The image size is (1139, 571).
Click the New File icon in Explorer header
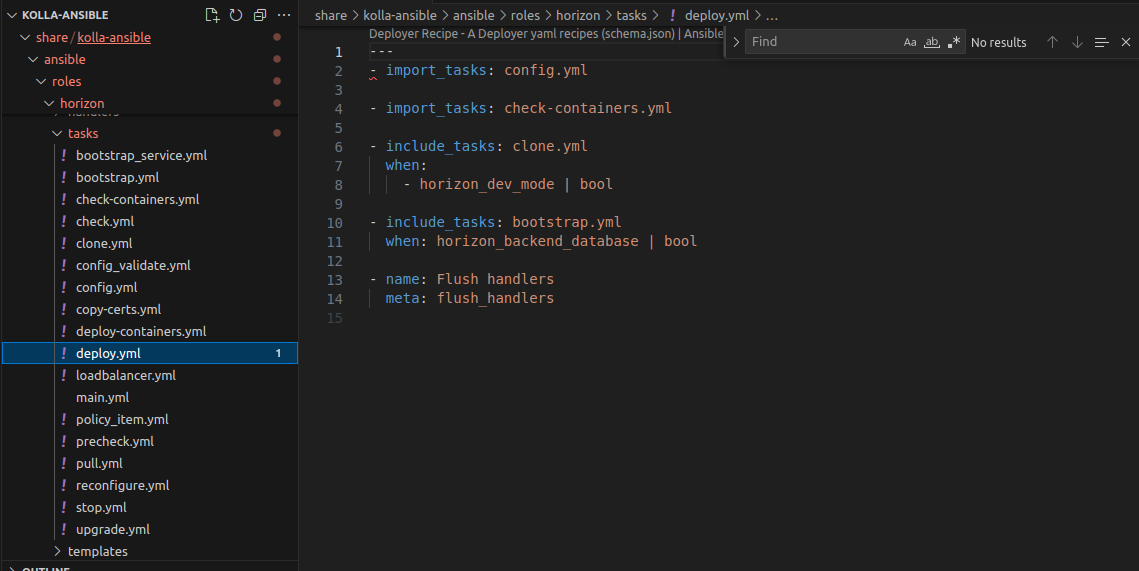pyautogui.click(x=212, y=15)
